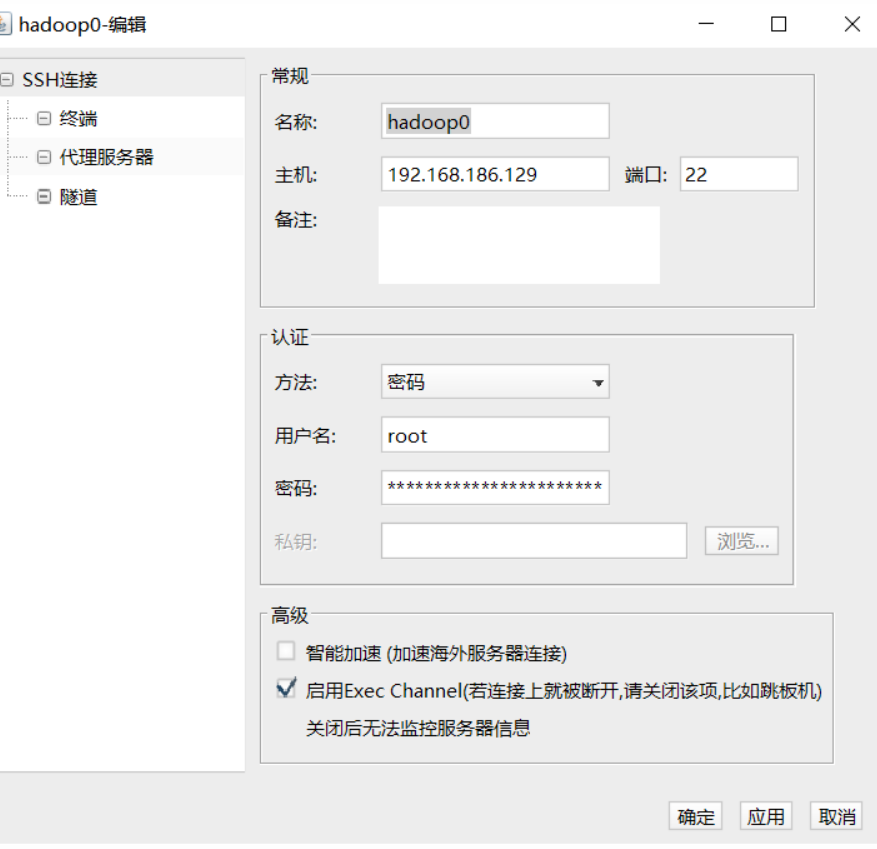Click the 名称 field containing hadoop0
This screenshot has width=877, height=849.
click(x=495, y=121)
